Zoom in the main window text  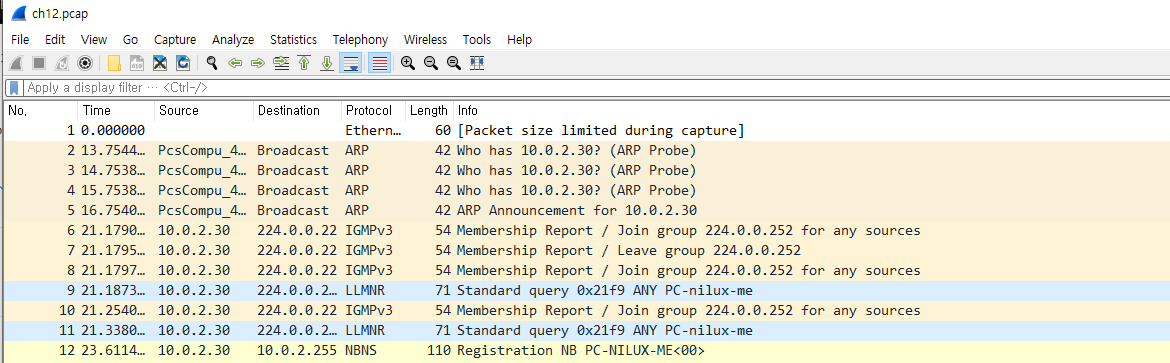coord(407,63)
